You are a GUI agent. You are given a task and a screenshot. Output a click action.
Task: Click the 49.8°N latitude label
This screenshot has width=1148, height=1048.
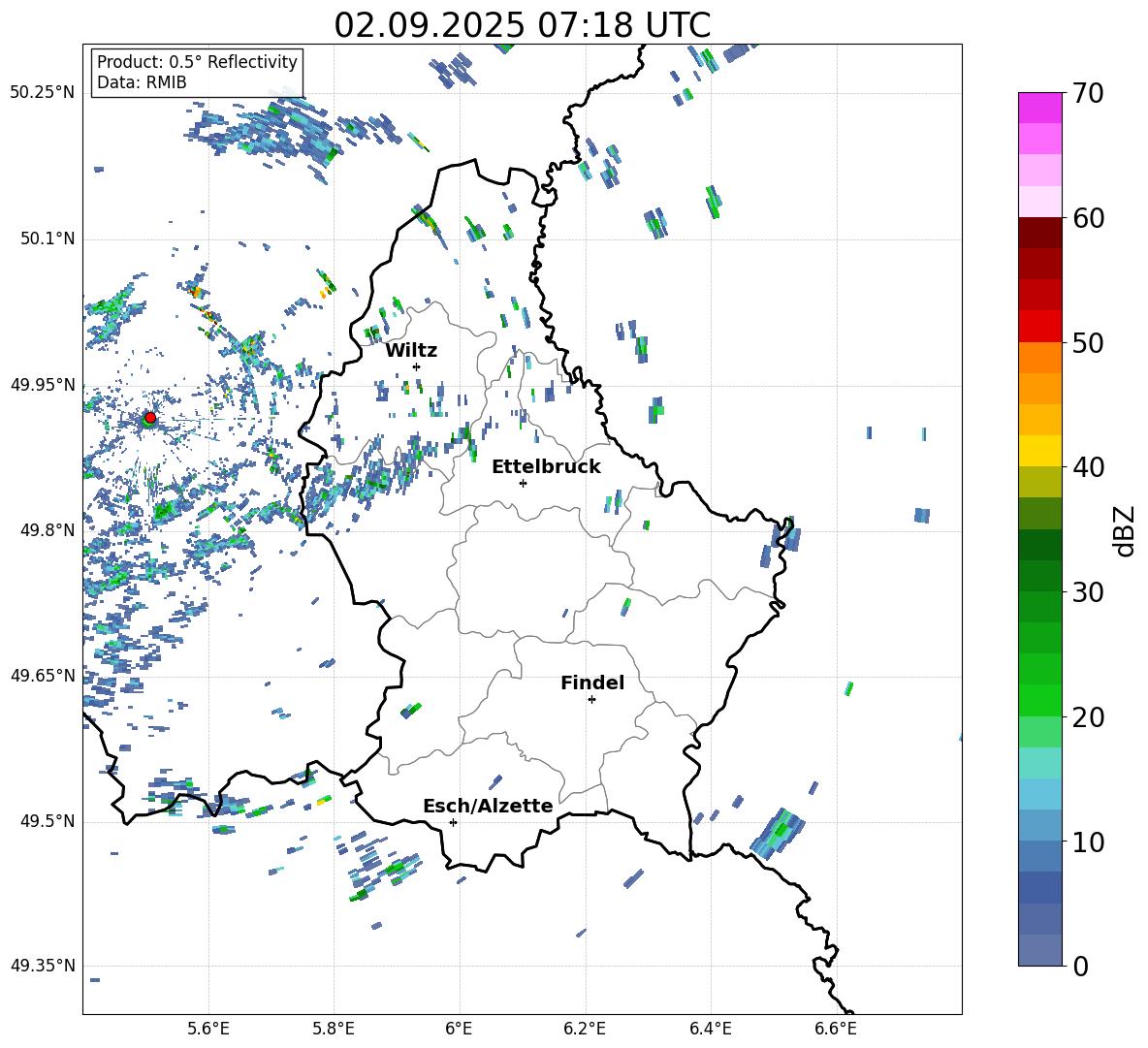(x=48, y=530)
